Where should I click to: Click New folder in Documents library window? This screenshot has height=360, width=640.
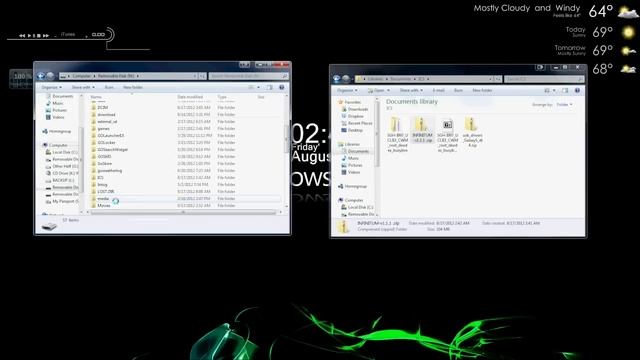click(482, 90)
